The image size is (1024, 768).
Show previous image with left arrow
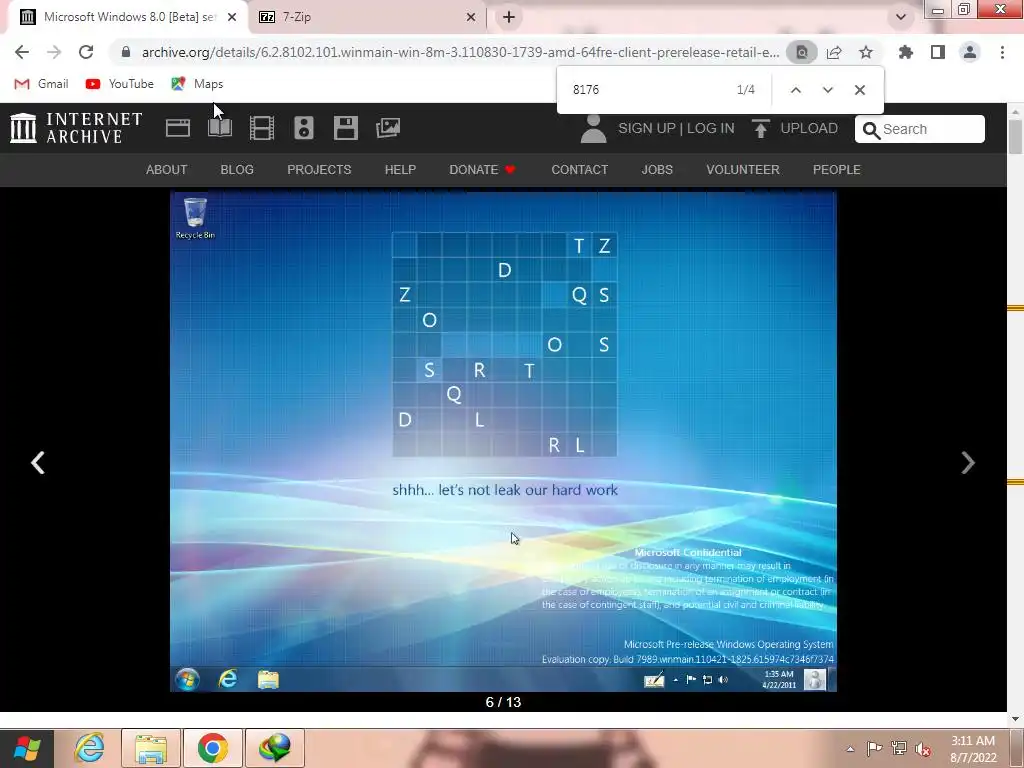pos(38,462)
